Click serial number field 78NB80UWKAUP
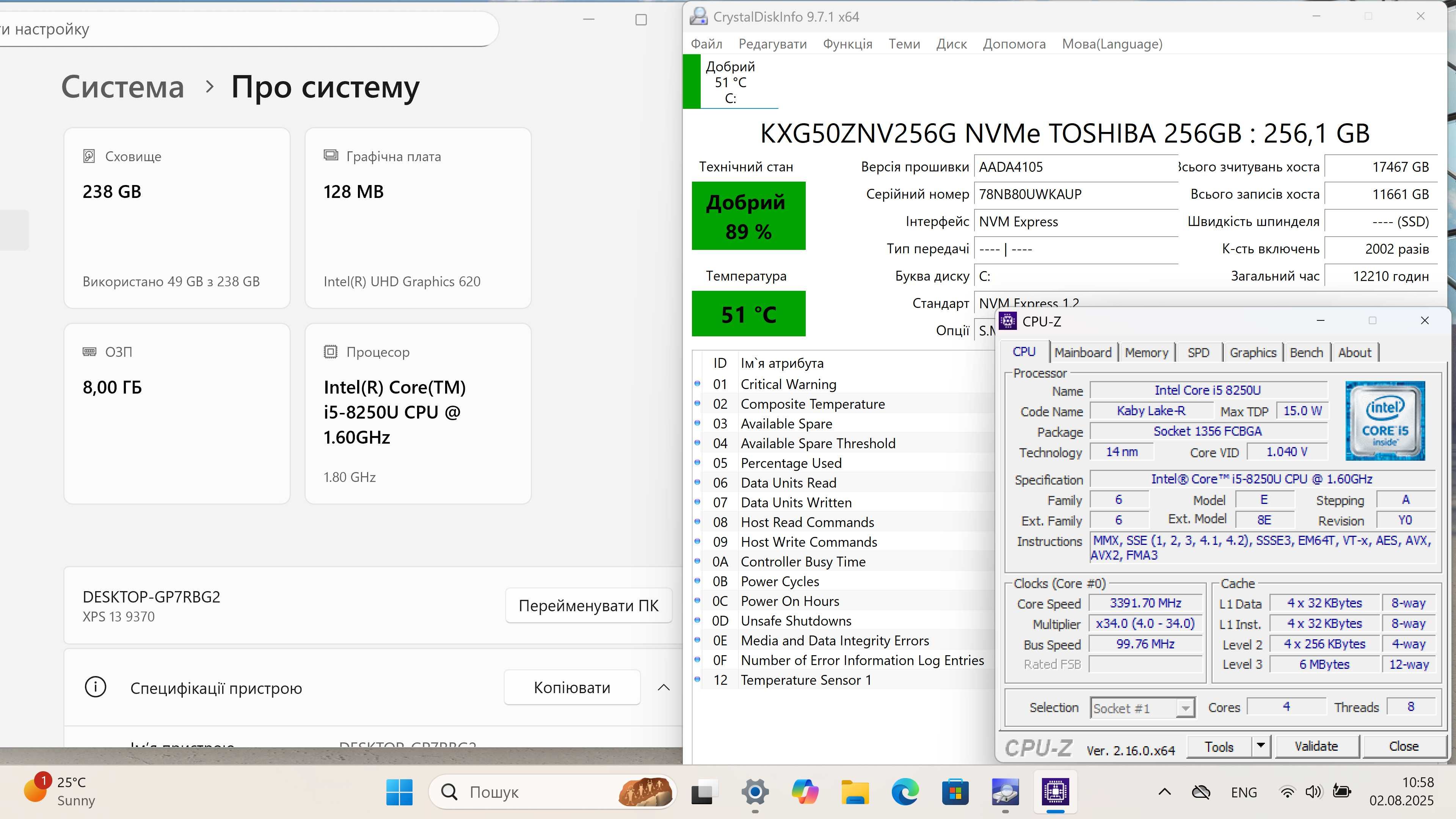The width and height of the screenshot is (1456, 819). (1076, 195)
